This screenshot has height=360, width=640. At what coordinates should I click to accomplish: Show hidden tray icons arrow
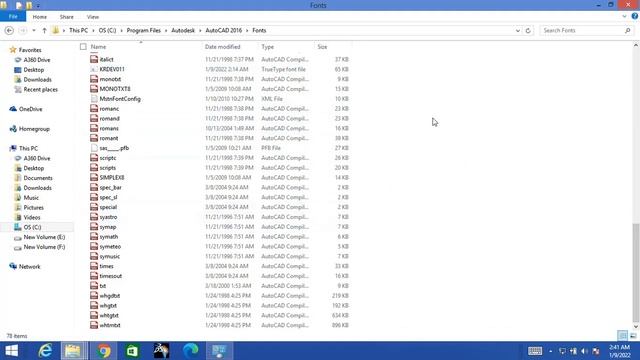point(550,351)
